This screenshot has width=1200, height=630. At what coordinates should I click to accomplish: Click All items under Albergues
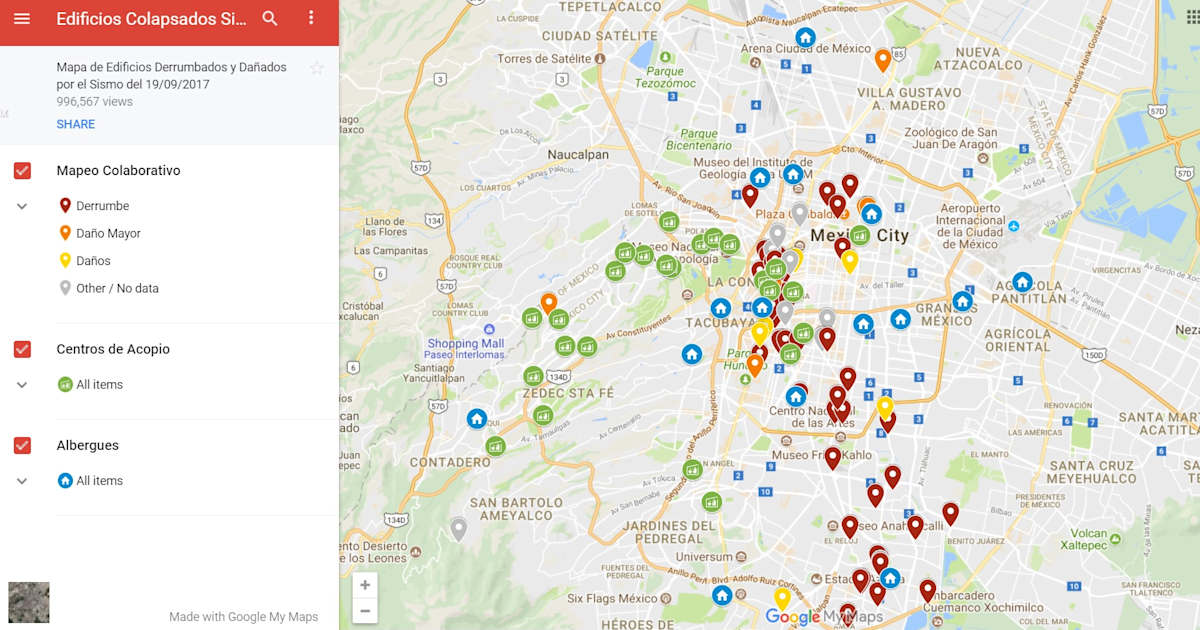tap(90, 481)
